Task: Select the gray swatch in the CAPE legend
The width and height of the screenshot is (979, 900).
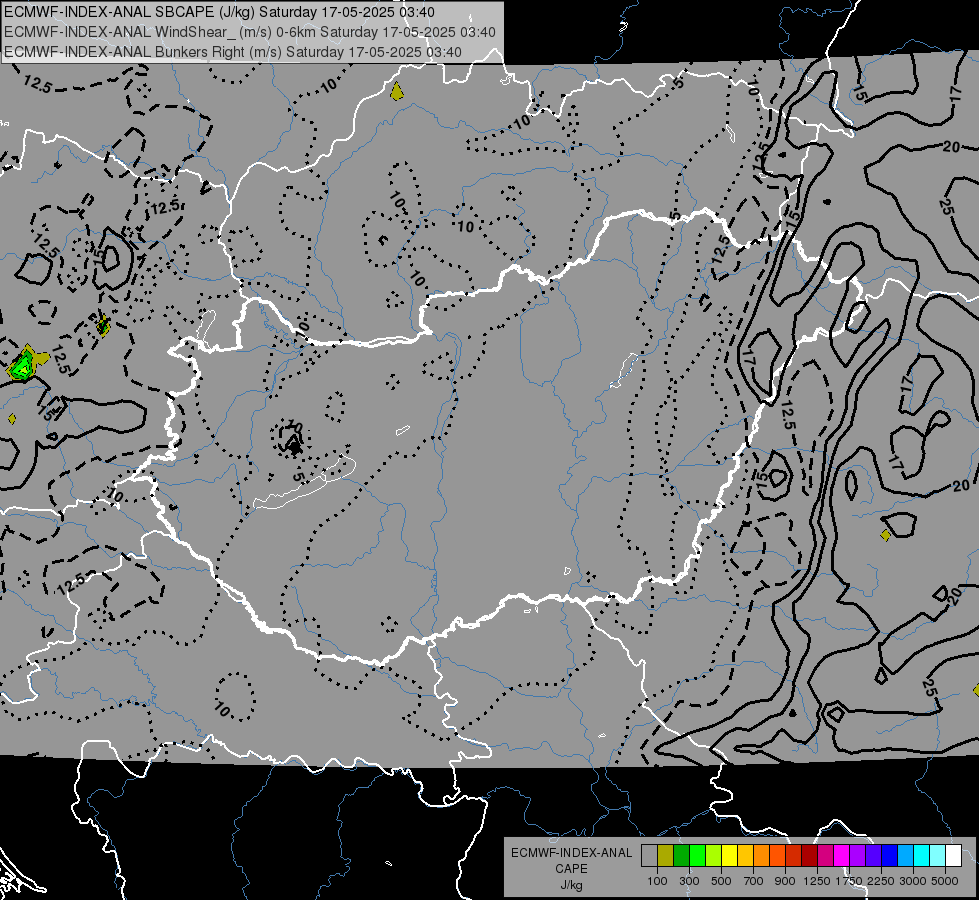Action: 649,855
